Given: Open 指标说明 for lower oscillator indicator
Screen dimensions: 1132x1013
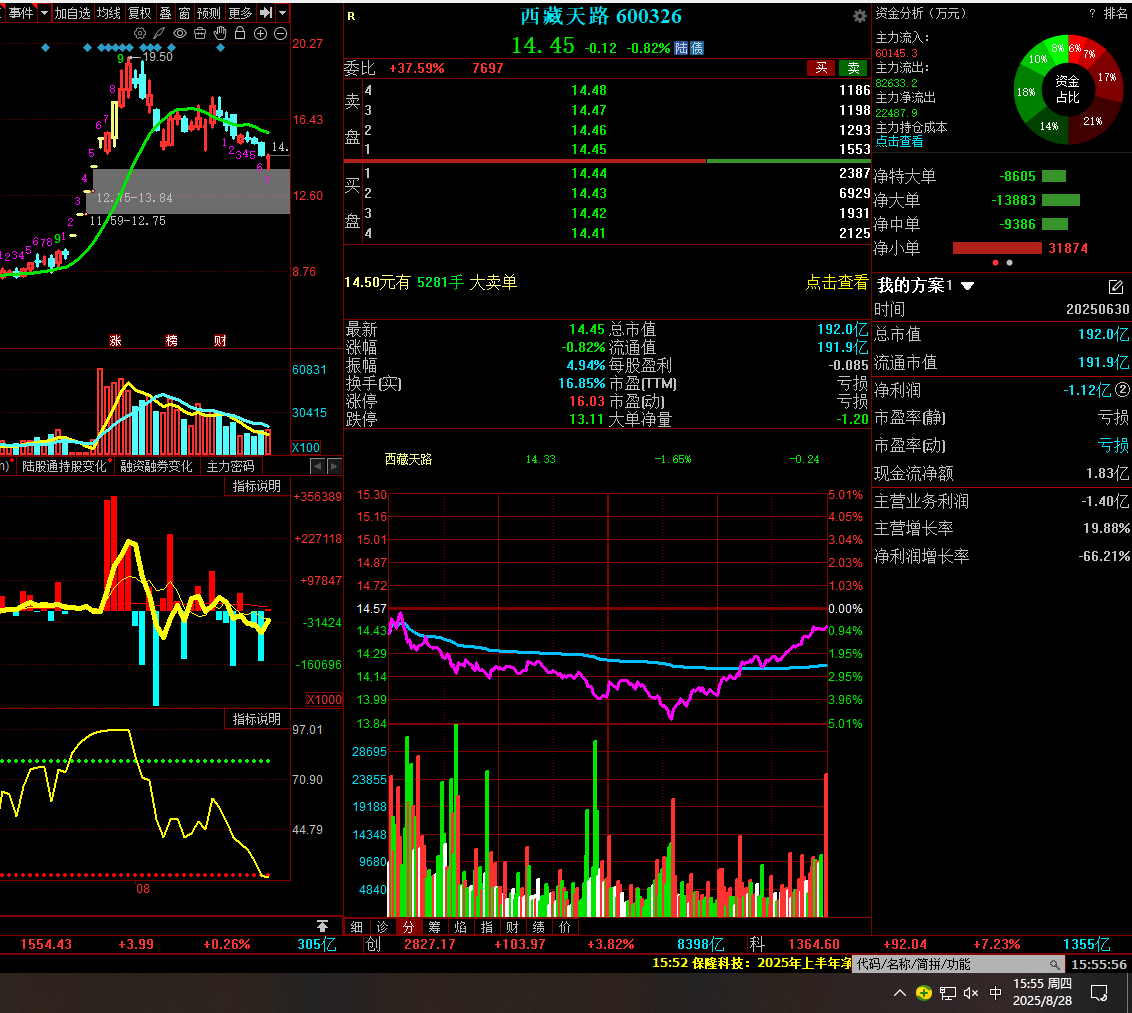Looking at the screenshot, I should coord(256,720).
